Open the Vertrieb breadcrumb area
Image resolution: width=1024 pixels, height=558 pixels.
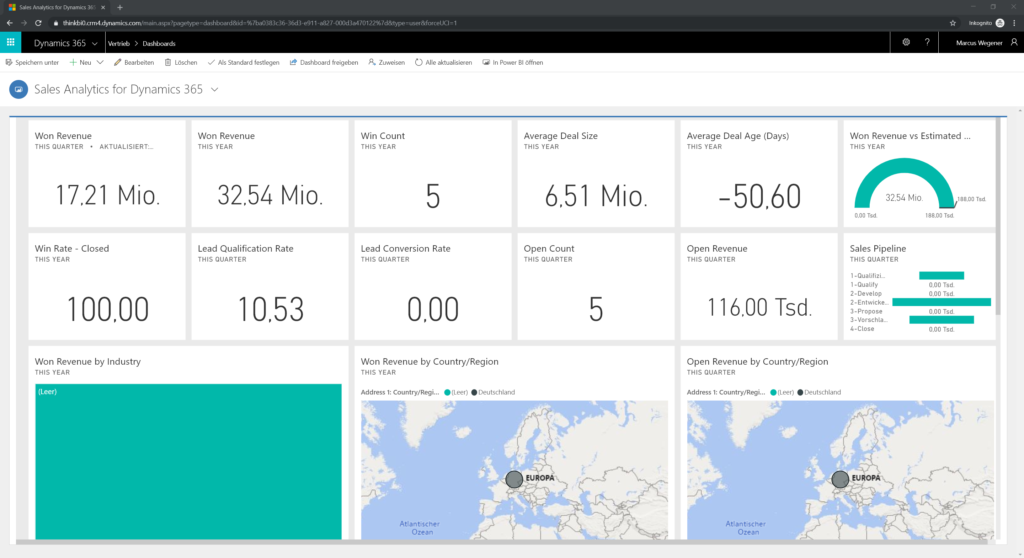(119, 44)
